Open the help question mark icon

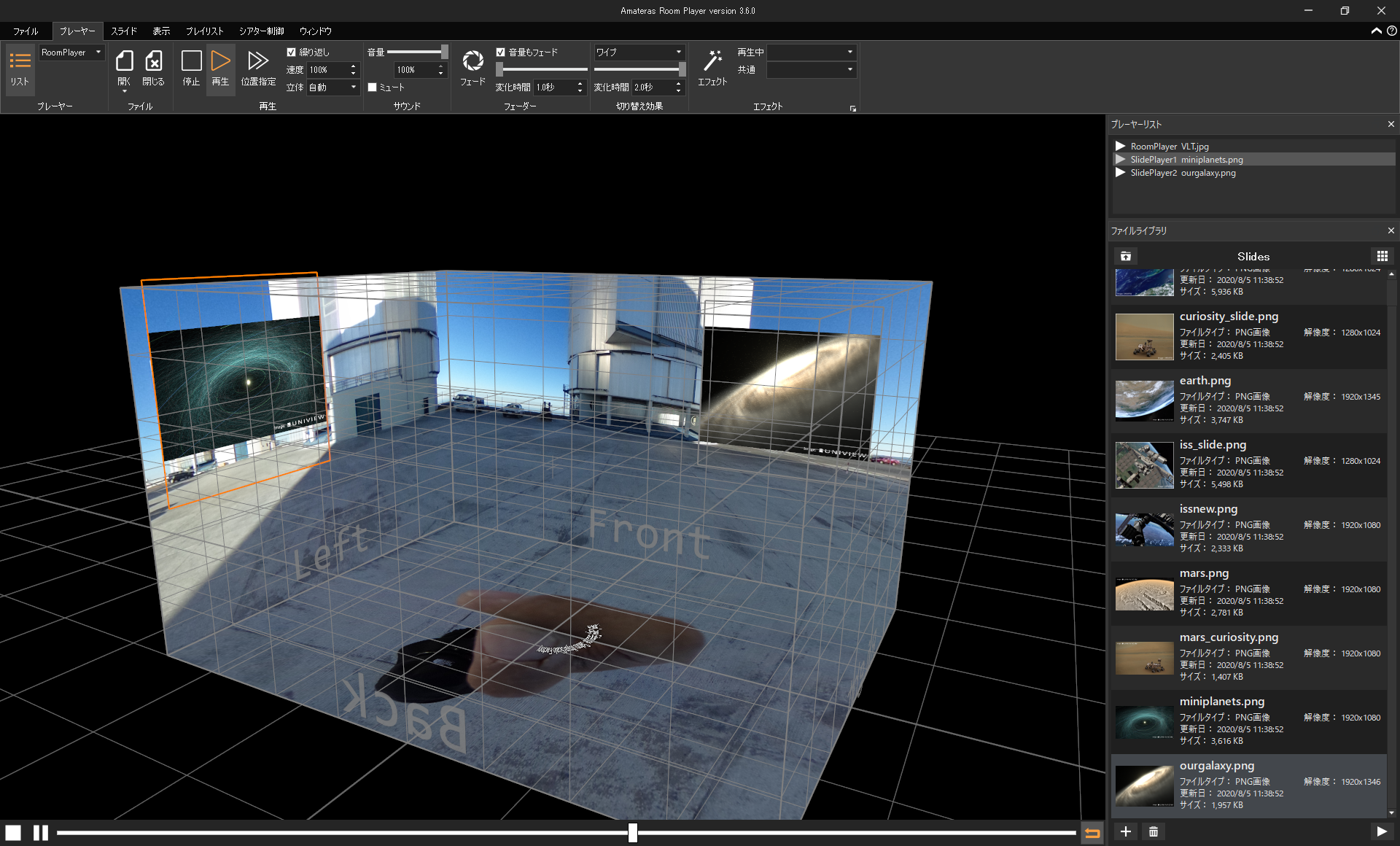click(x=1391, y=31)
